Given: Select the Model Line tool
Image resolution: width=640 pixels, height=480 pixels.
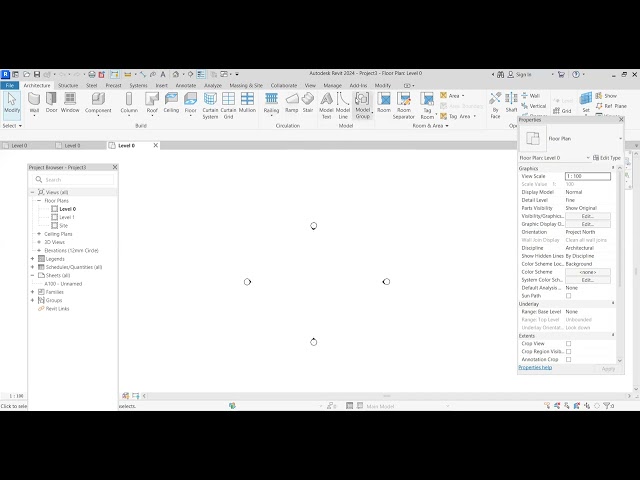Looking at the screenshot, I should (343, 105).
